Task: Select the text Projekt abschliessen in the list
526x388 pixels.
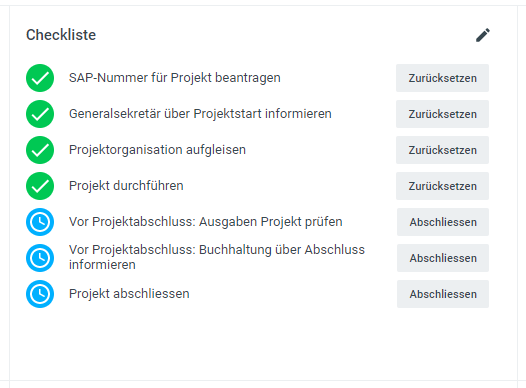Action: pos(129,294)
